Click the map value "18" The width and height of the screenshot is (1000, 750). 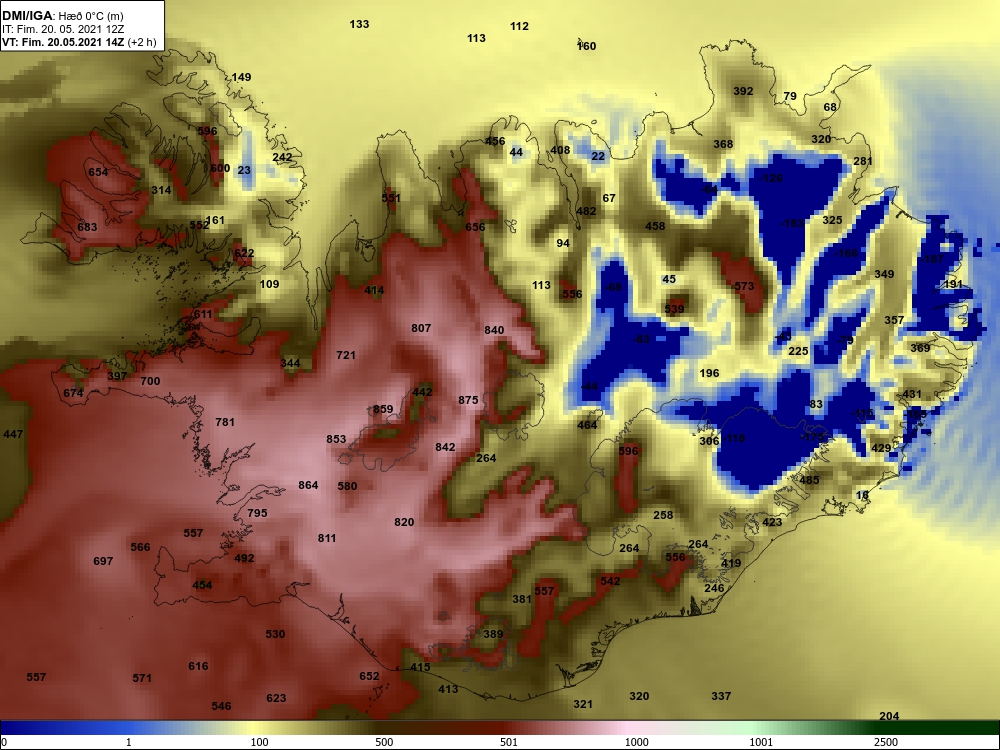[862, 496]
